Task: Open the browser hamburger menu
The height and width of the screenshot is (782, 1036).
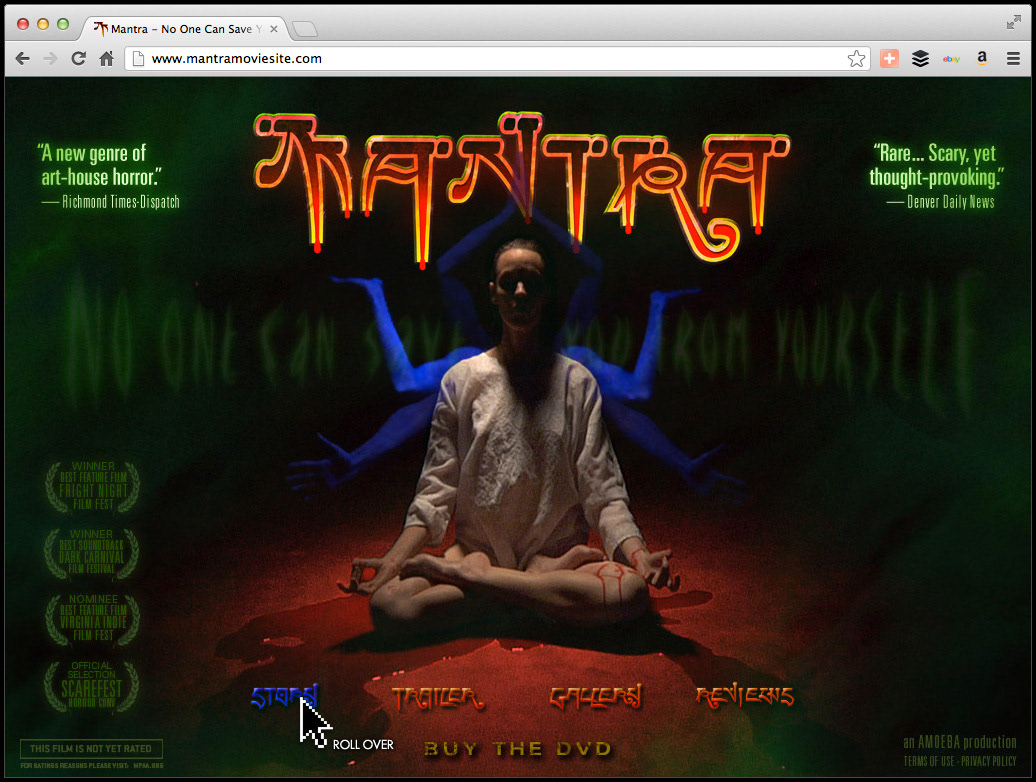Action: click(x=1013, y=59)
